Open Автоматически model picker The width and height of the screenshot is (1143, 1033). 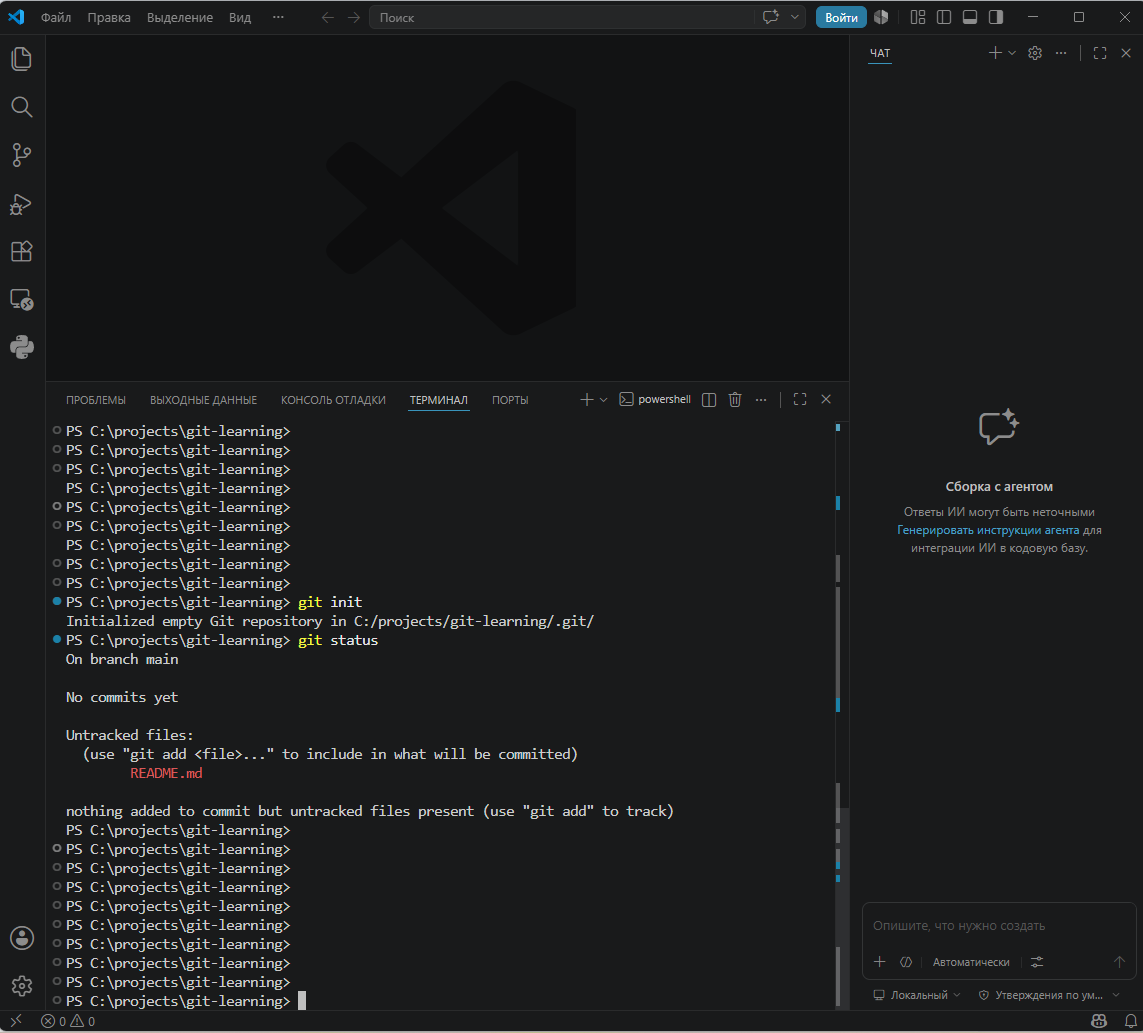(x=971, y=962)
